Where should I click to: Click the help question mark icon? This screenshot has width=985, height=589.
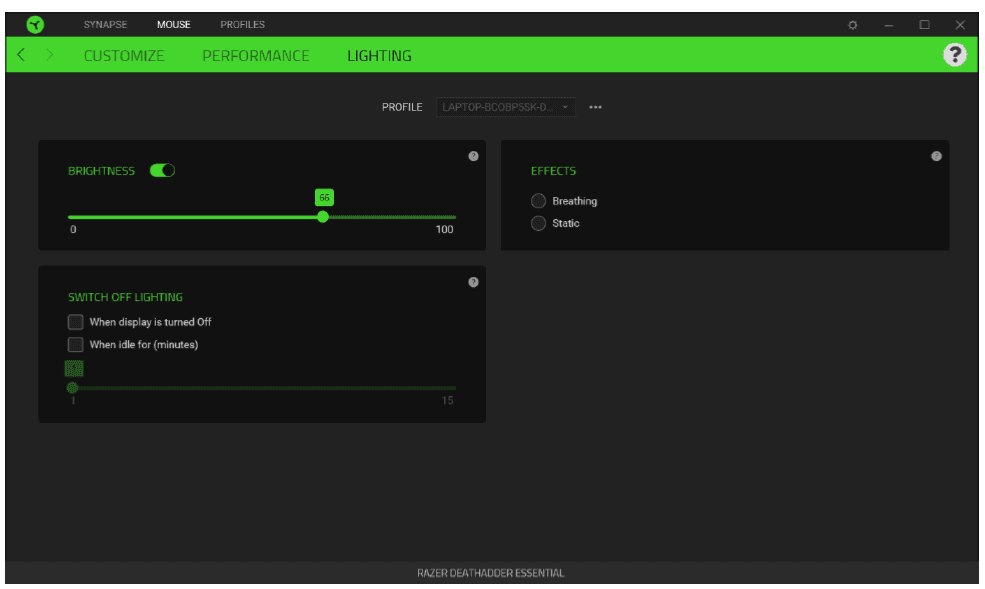[x=957, y=55]
